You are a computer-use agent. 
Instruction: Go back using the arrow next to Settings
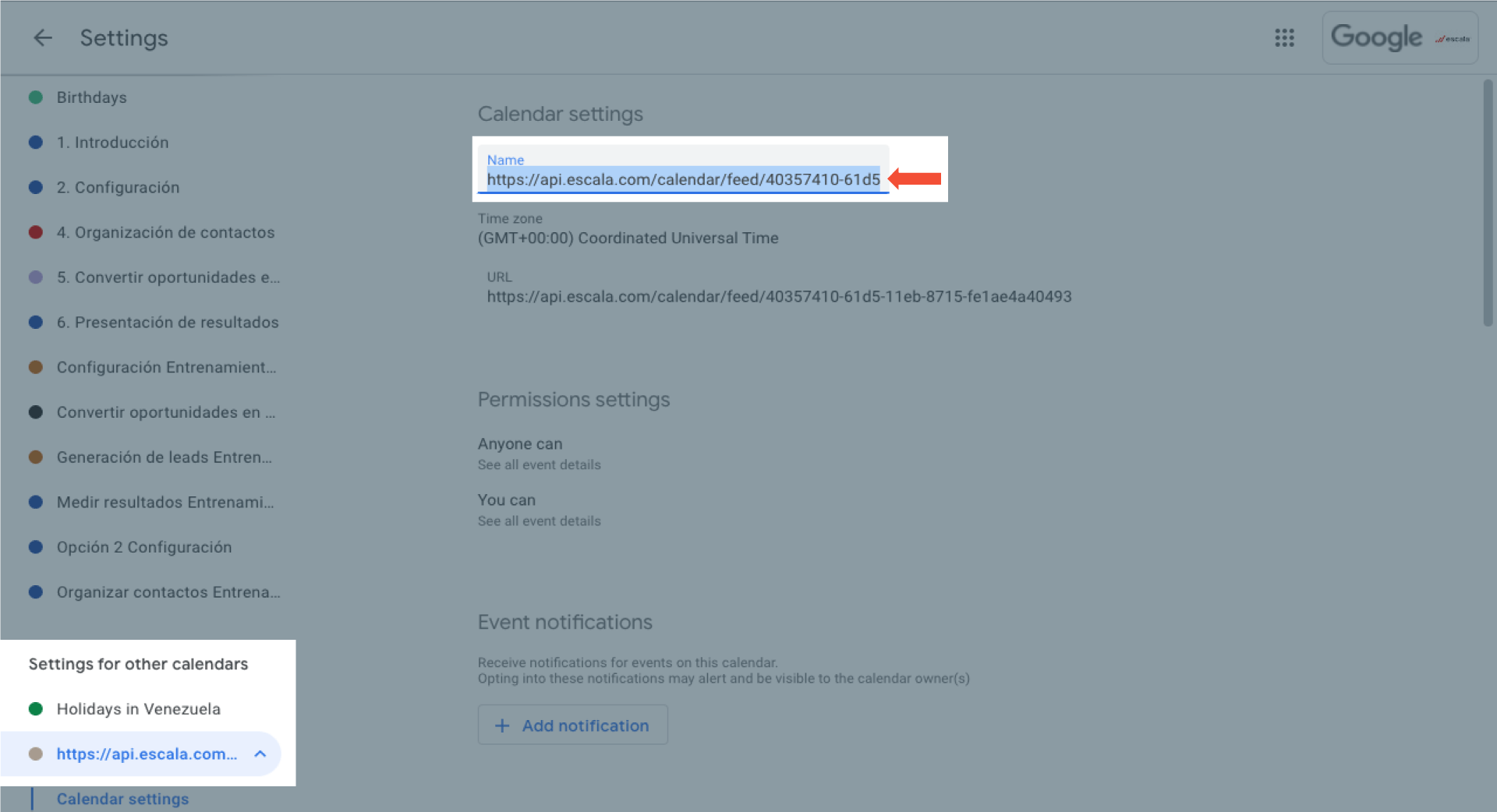tap(43, 37)
